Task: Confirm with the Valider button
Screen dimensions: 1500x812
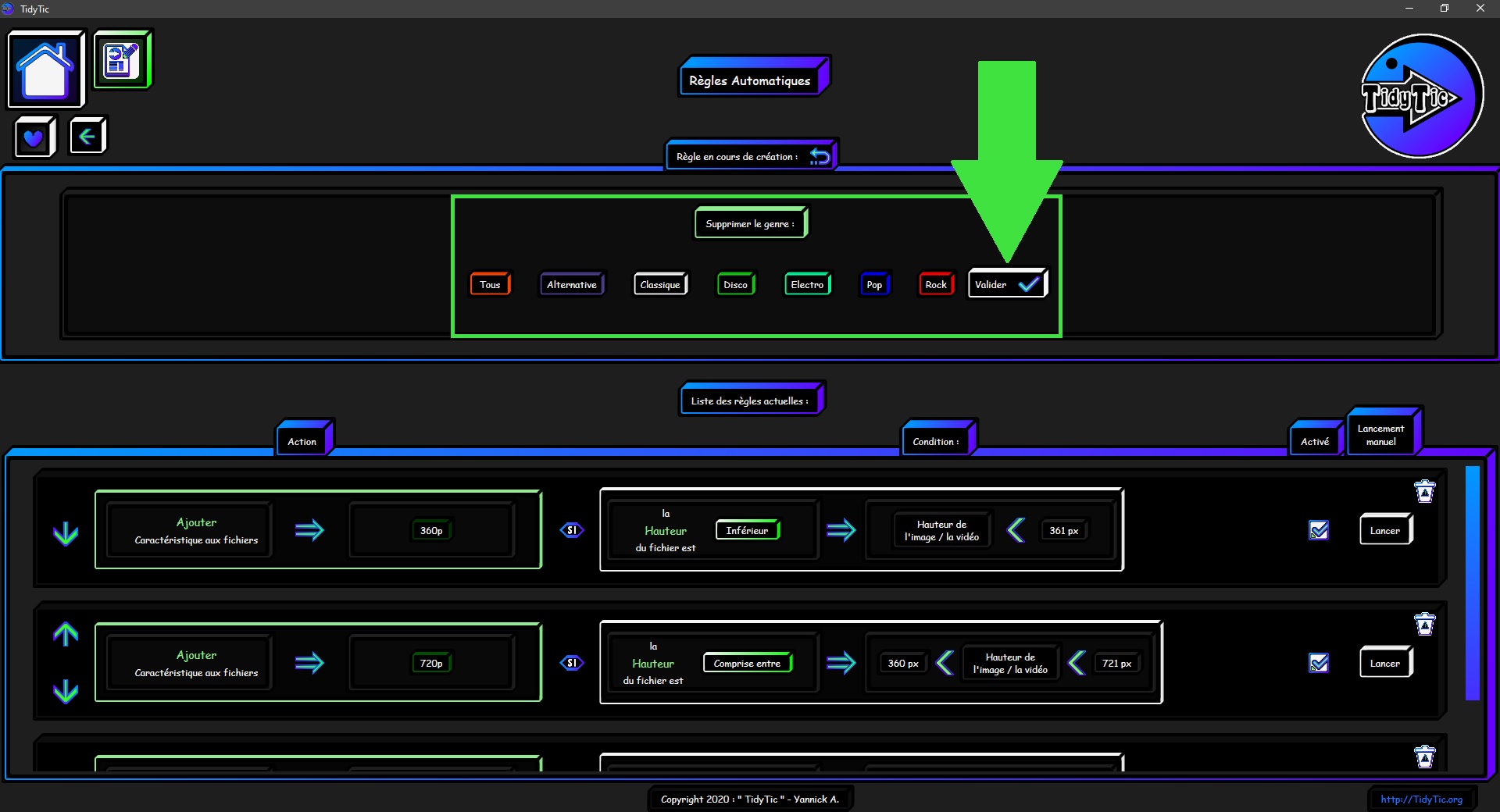Action: click(1008, 283)
